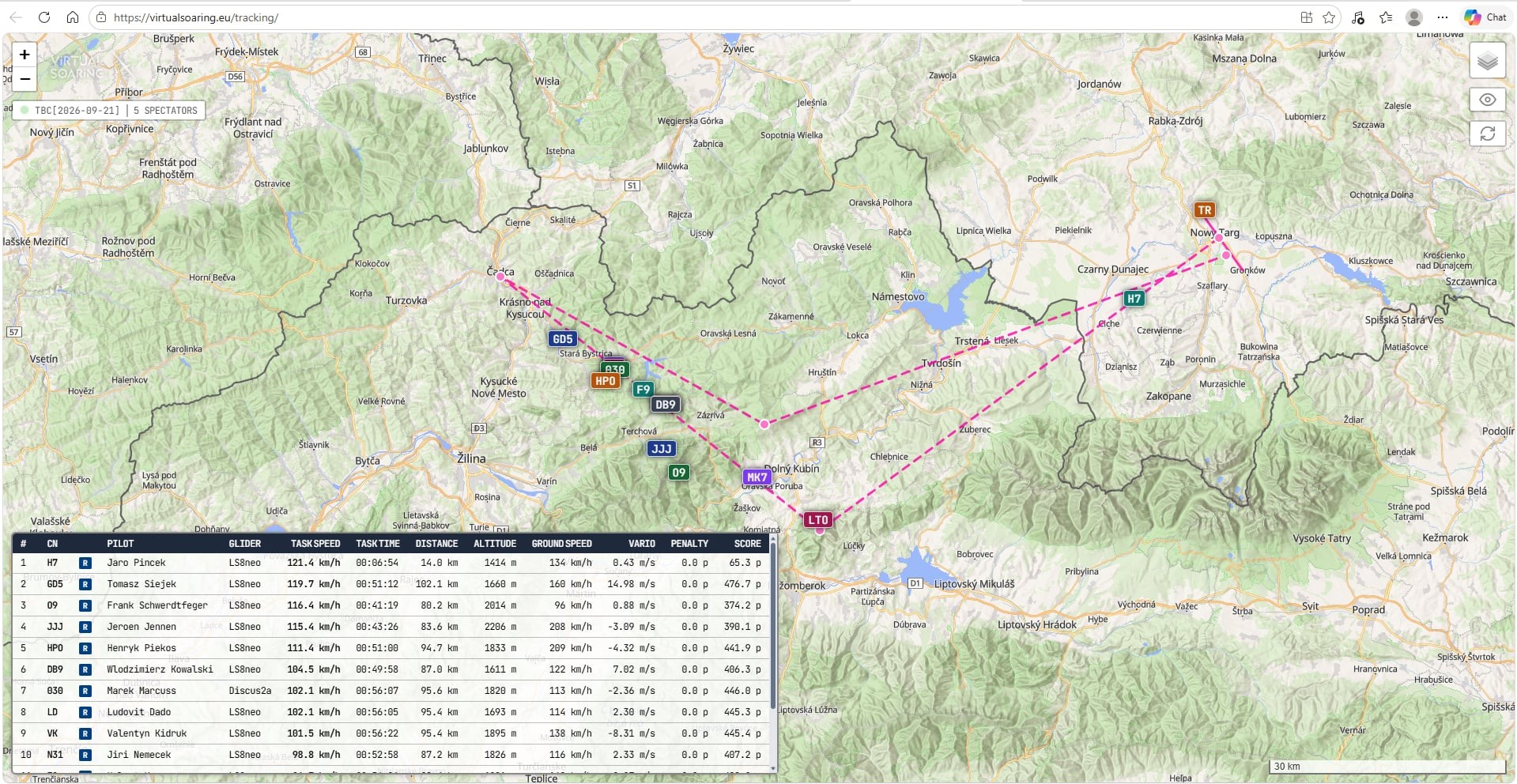This screenshot has height=784, width=1517.
Task: Open browser settings and more menu
Action: 1443,17
